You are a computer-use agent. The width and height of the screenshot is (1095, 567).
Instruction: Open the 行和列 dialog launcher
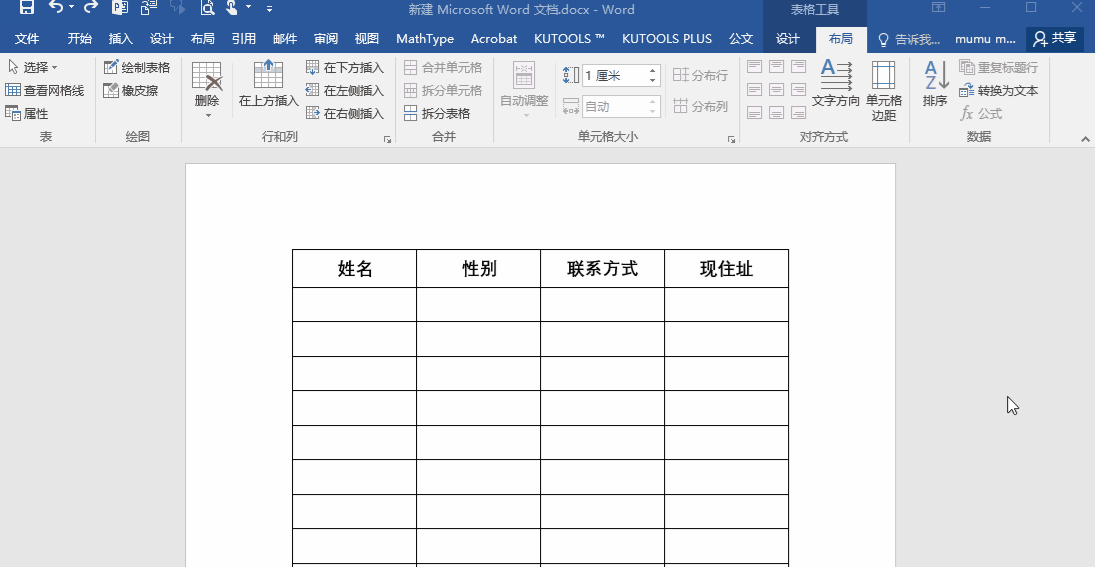[x=387, y=140]
